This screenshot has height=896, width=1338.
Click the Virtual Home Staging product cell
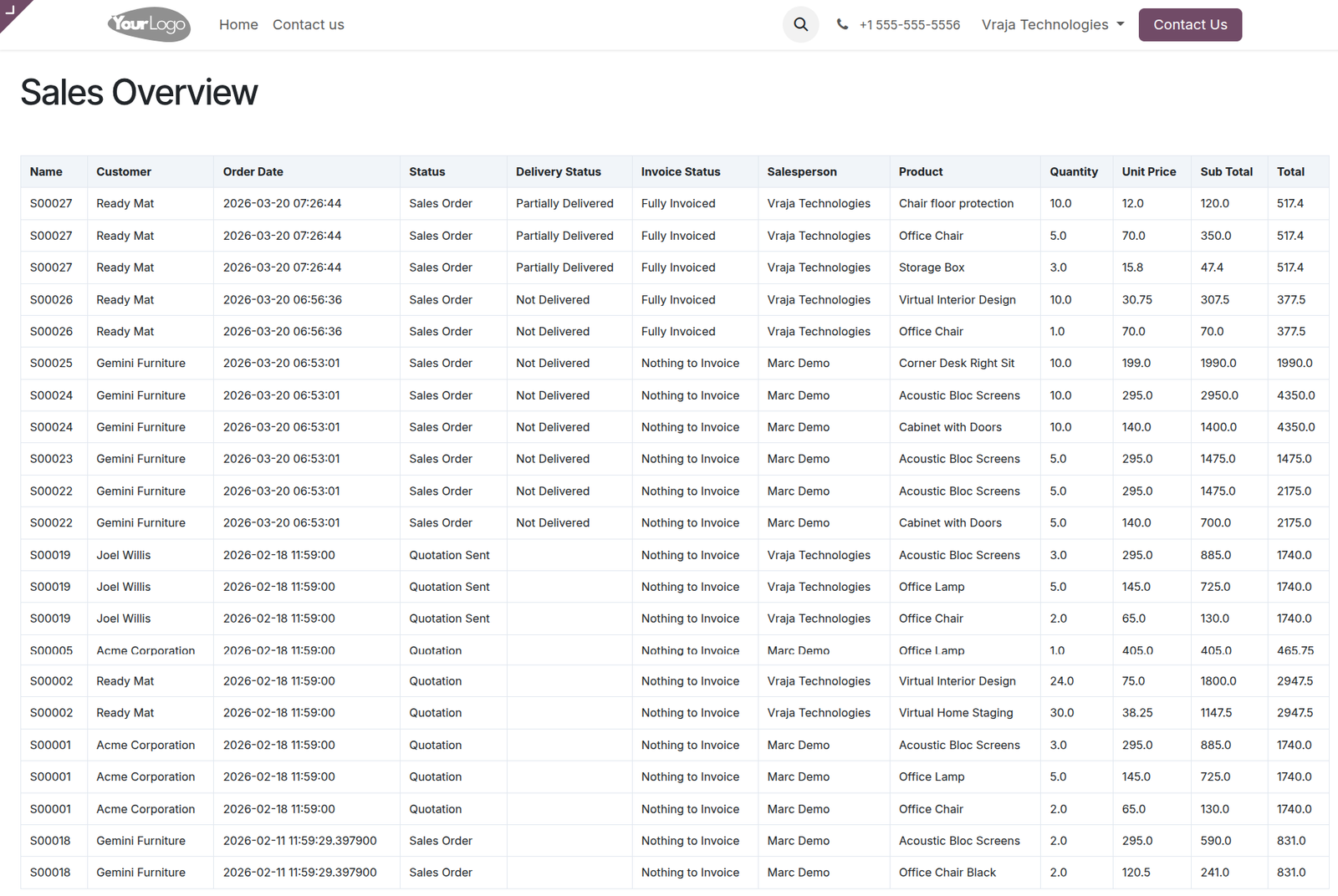955,713
